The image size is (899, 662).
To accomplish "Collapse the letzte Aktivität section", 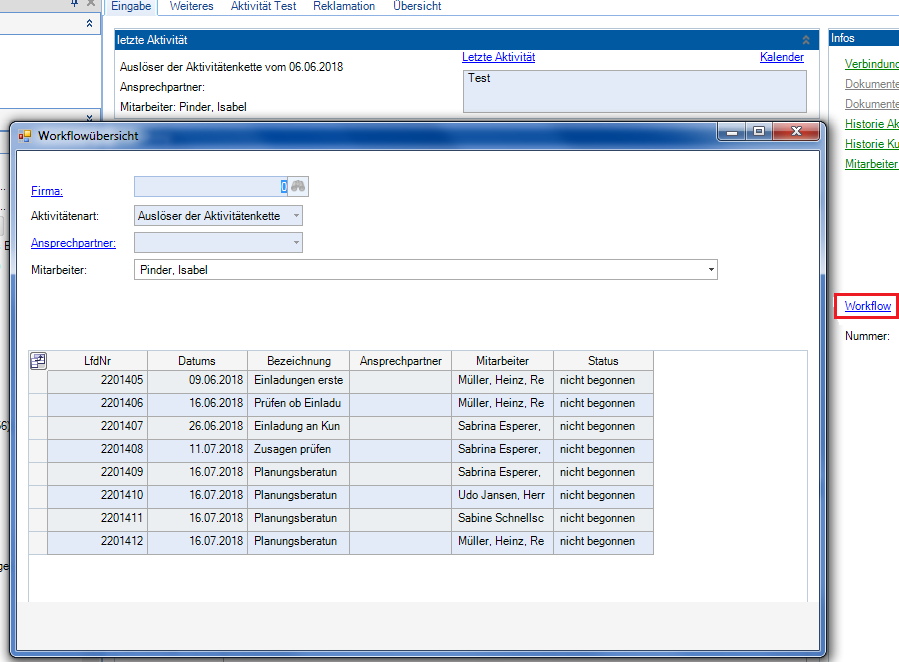I will (x=806, y=40).
